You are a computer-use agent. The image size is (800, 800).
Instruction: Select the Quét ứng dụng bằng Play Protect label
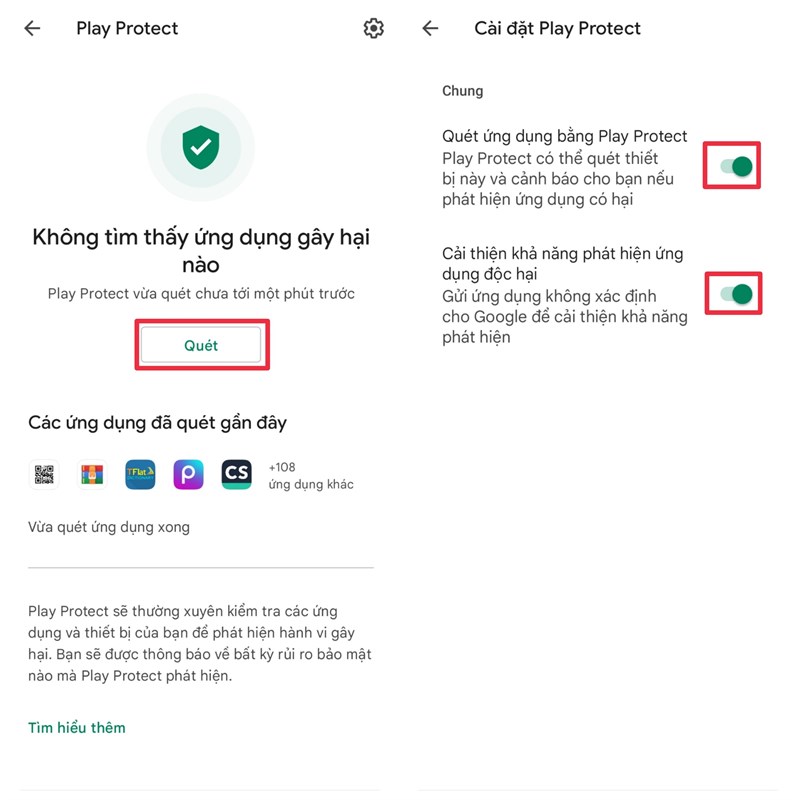coord(564,136)
